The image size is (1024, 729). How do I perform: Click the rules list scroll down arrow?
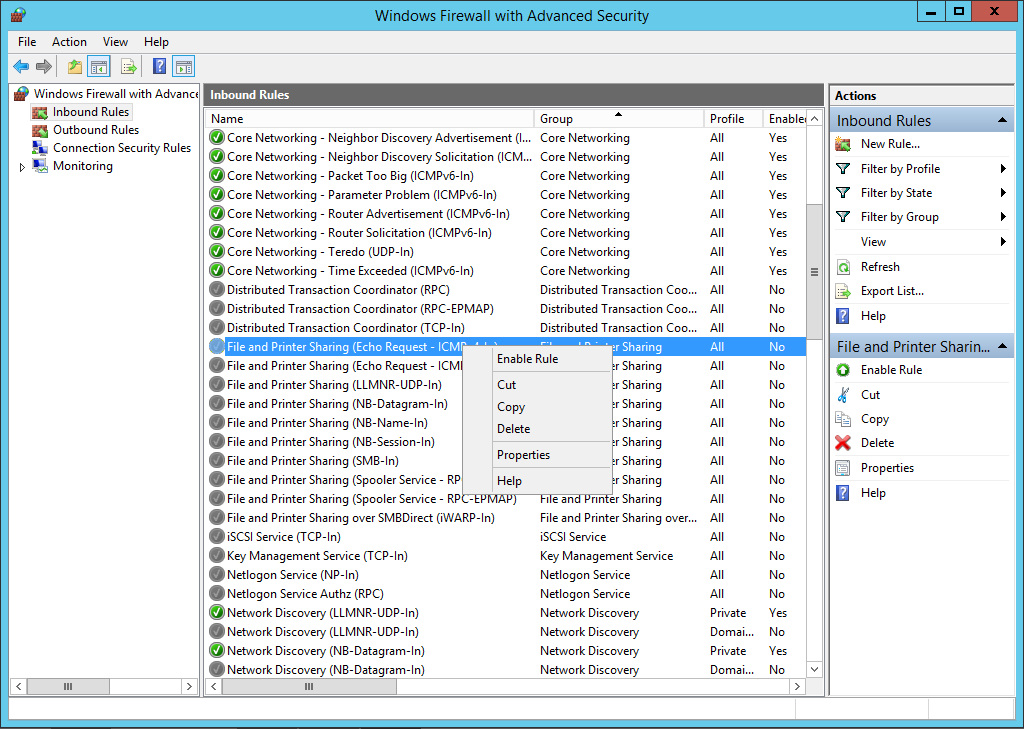coord(814,669)
